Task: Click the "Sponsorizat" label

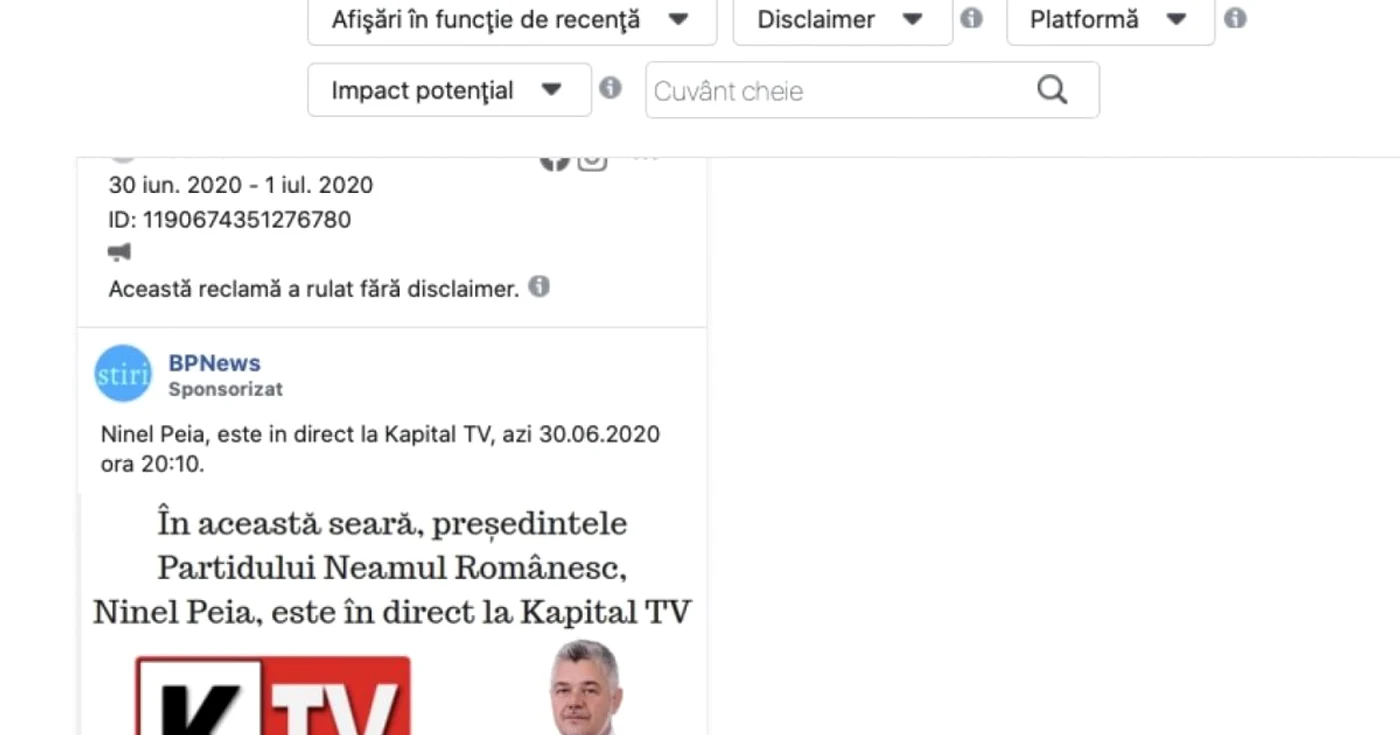Action: pyautogui.click(x=225, y=389)
